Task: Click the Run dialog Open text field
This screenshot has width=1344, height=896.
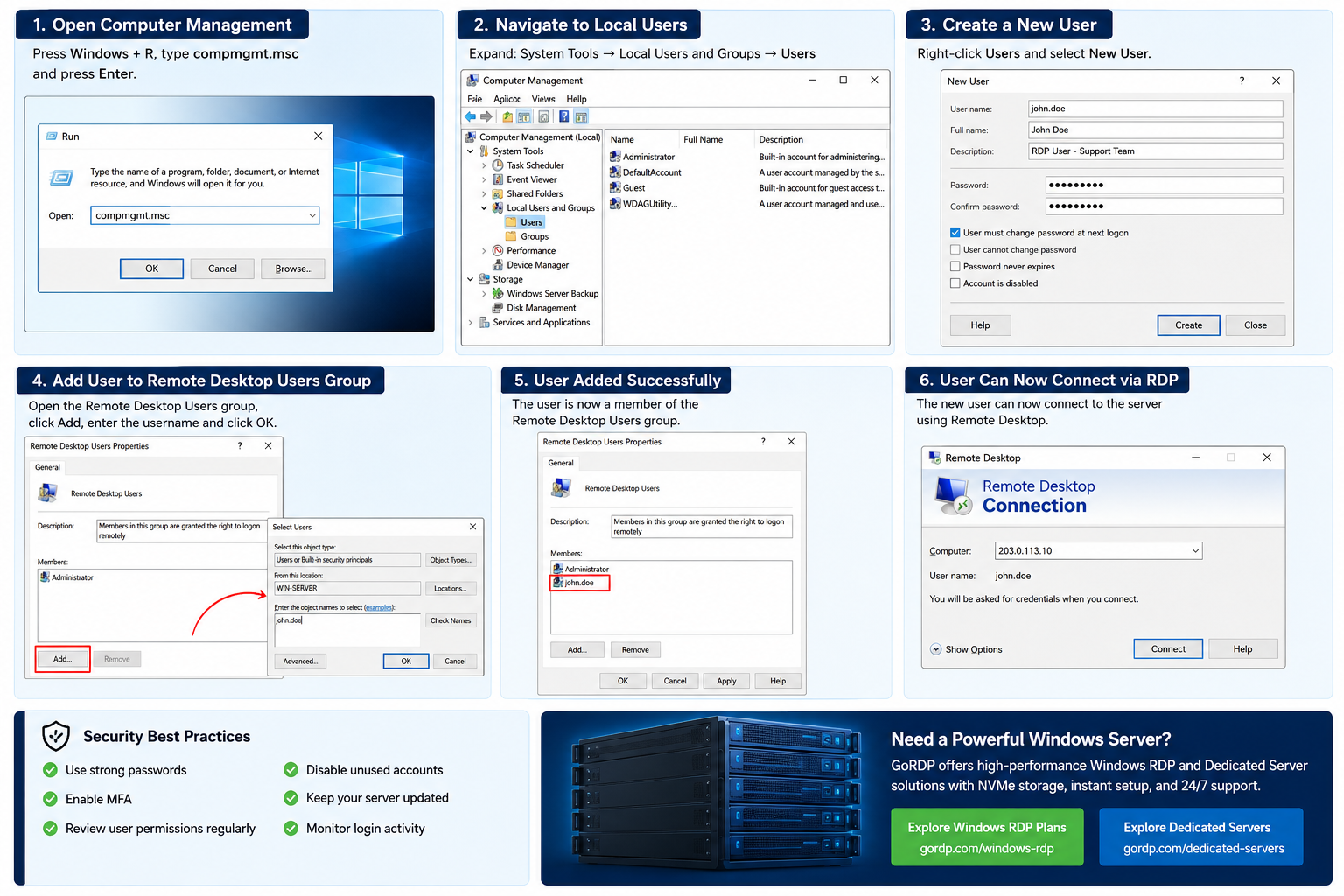Action: click(x=205, y=215)
